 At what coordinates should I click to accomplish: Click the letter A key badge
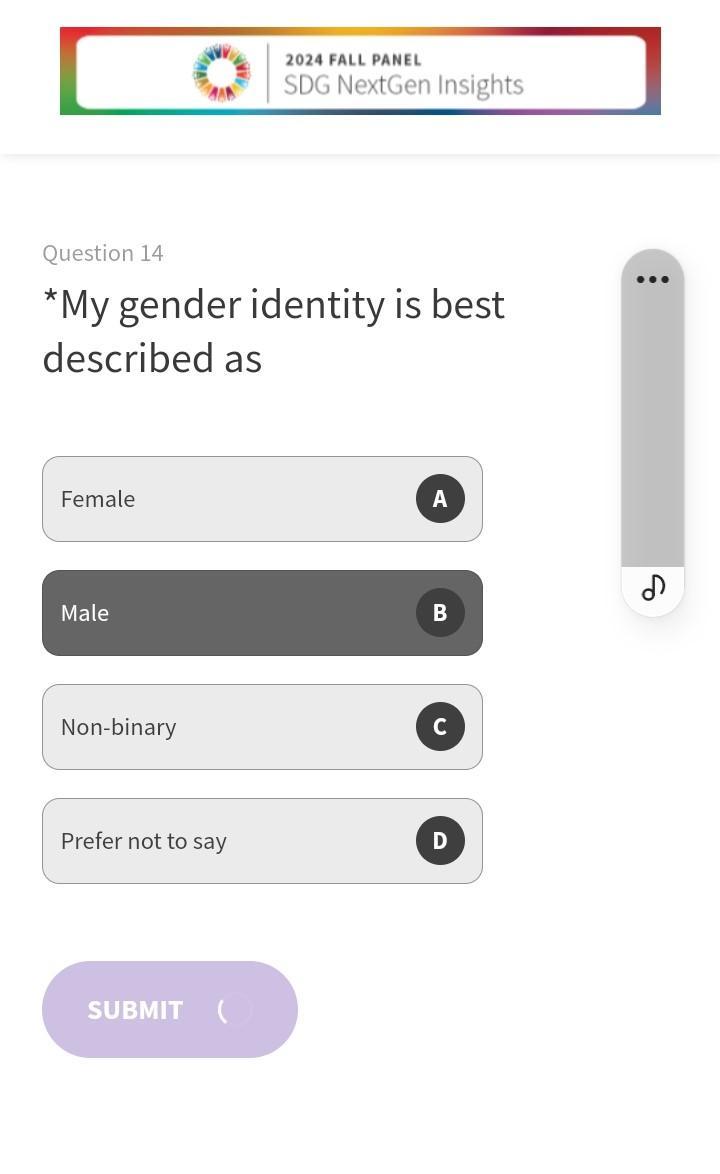(440, 499)
